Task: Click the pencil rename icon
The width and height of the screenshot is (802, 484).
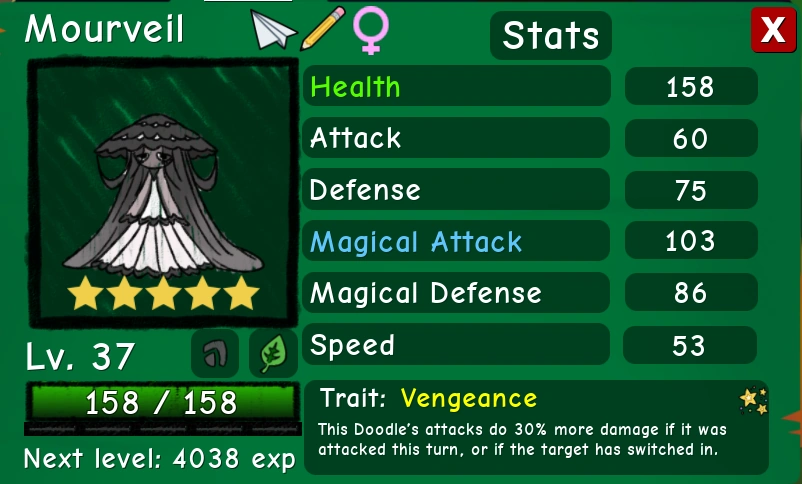Action: pyautogui.click(x=323, y=28)
